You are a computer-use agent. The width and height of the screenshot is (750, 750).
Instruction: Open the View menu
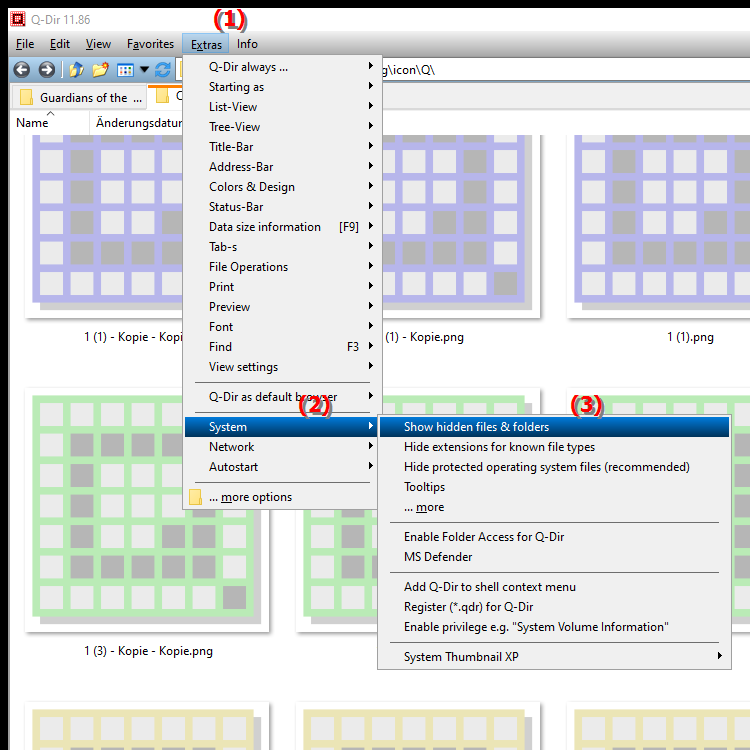click(99, 44)
